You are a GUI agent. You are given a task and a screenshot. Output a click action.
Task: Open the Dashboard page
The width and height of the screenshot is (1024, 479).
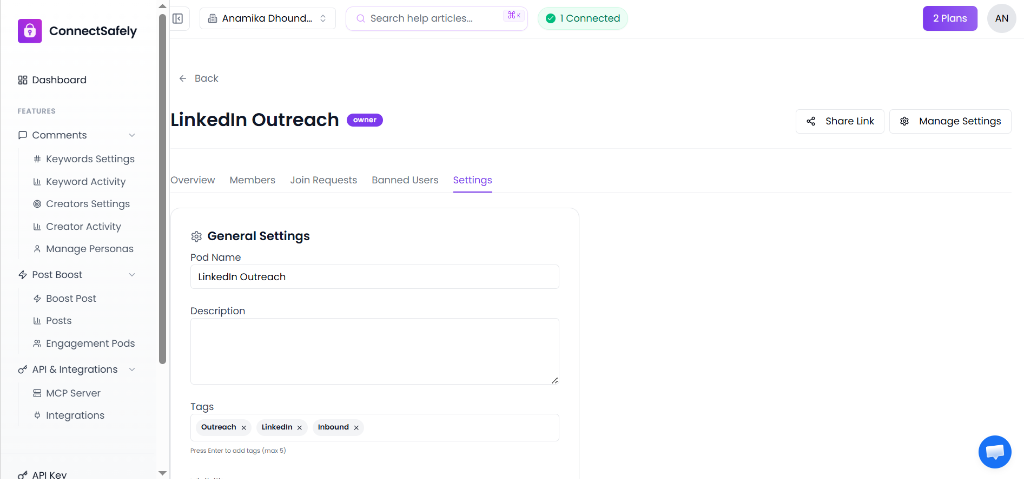point(52,80)
